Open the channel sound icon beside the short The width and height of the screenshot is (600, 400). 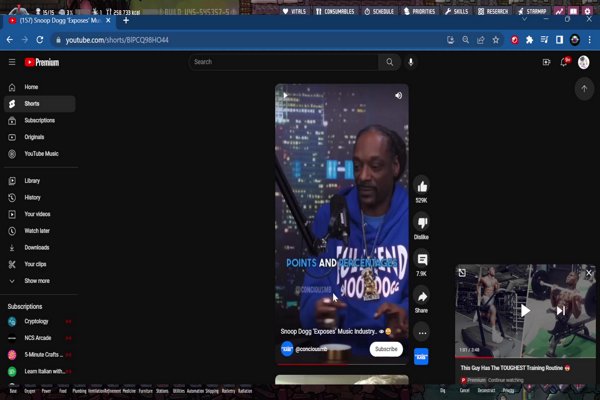(x=421, y=357)
